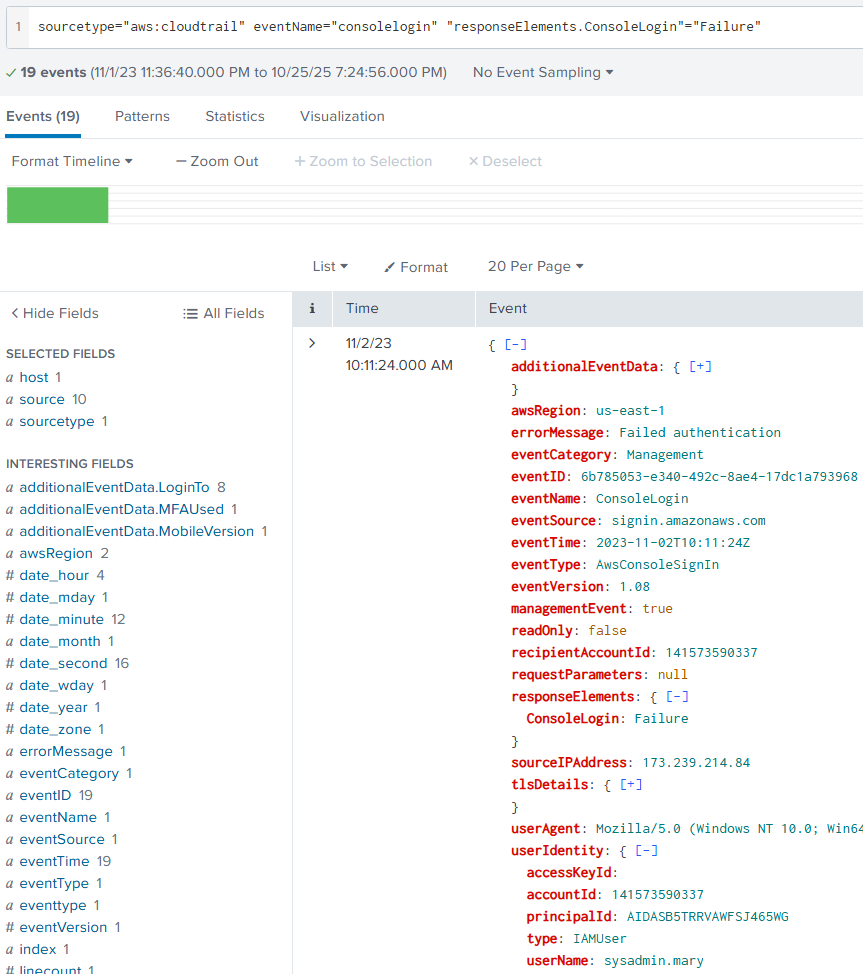The width and height of the screenshot is (863, 974).
Task: Open 20 Per Page dropdown
Action: 535,266
